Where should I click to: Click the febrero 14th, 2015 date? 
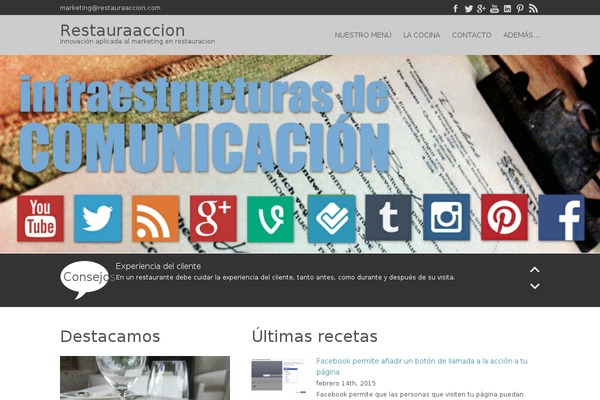[x=346, y=383]
